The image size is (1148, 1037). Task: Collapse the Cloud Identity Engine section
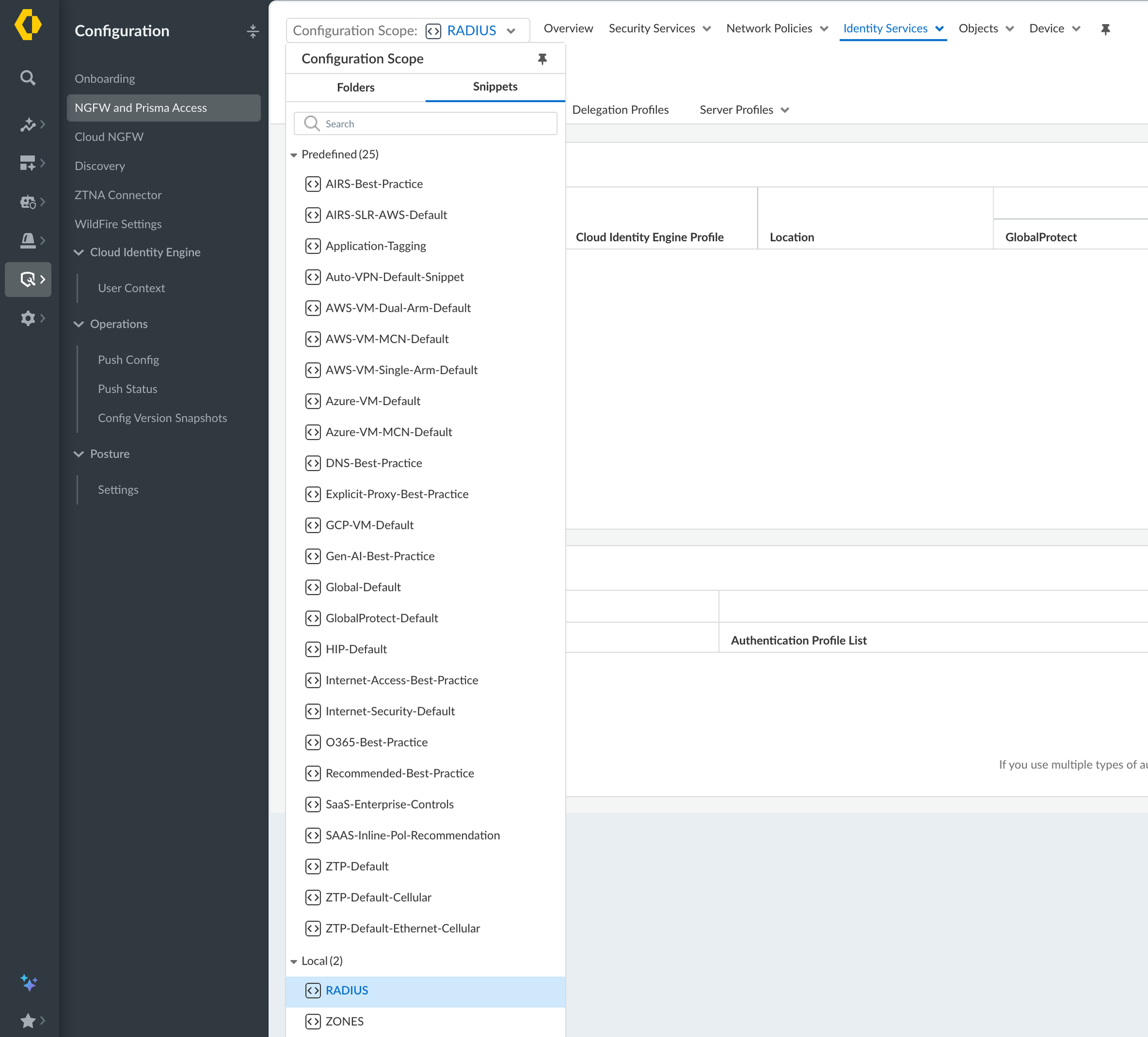click(x=79, y=252)
